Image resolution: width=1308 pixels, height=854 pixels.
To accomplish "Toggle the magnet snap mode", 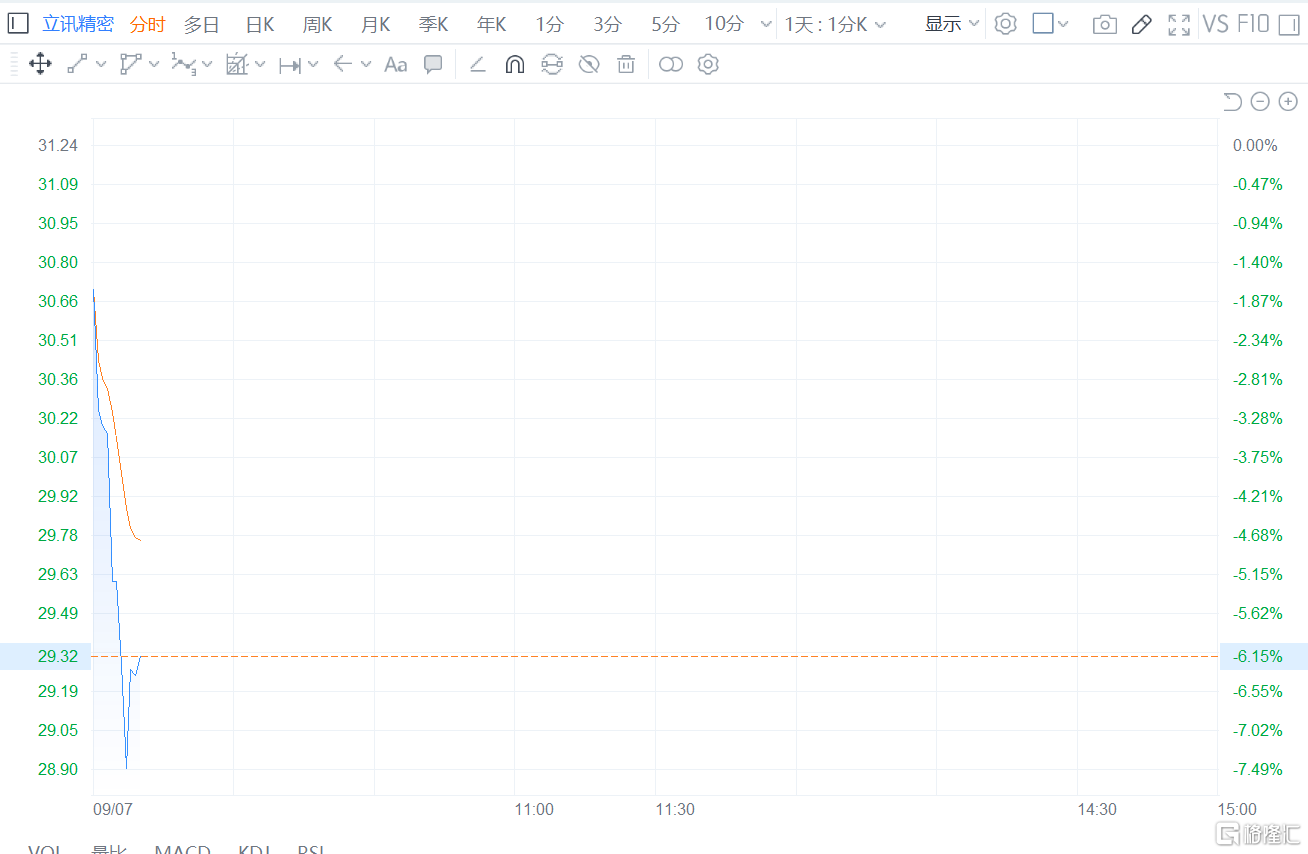I will (x=514, y=65).
